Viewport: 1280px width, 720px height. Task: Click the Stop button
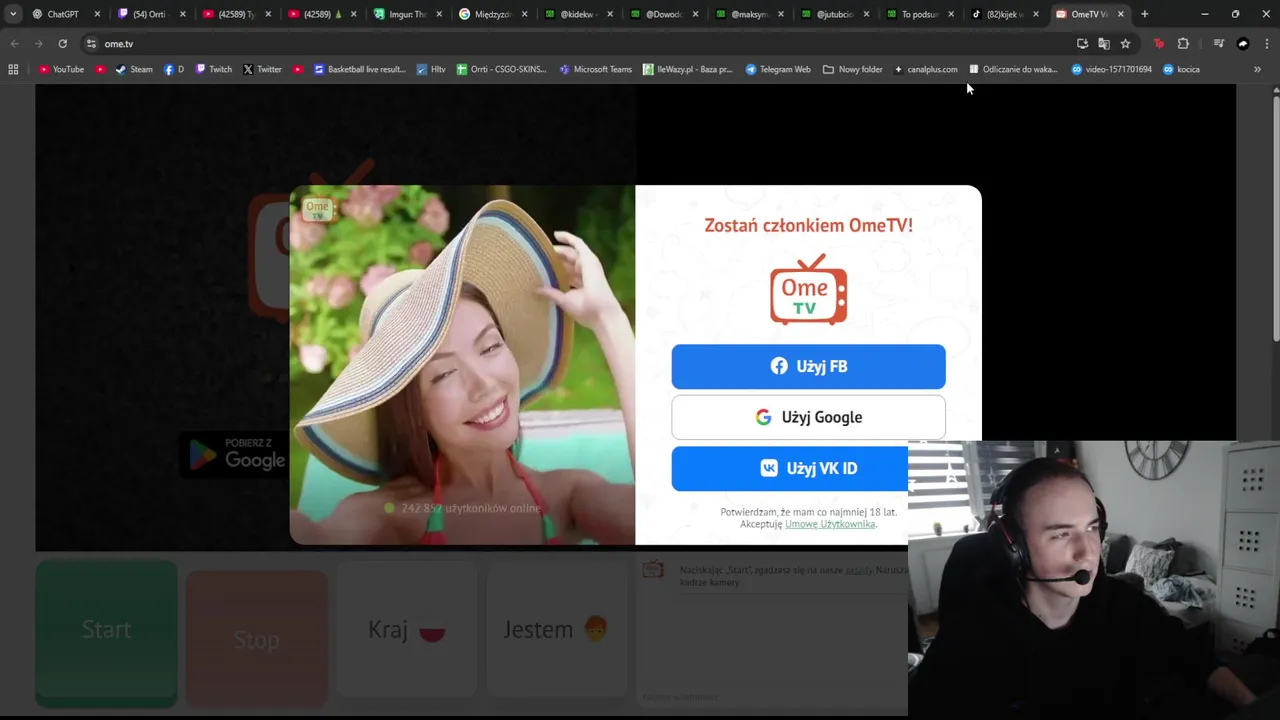[256, 639]
